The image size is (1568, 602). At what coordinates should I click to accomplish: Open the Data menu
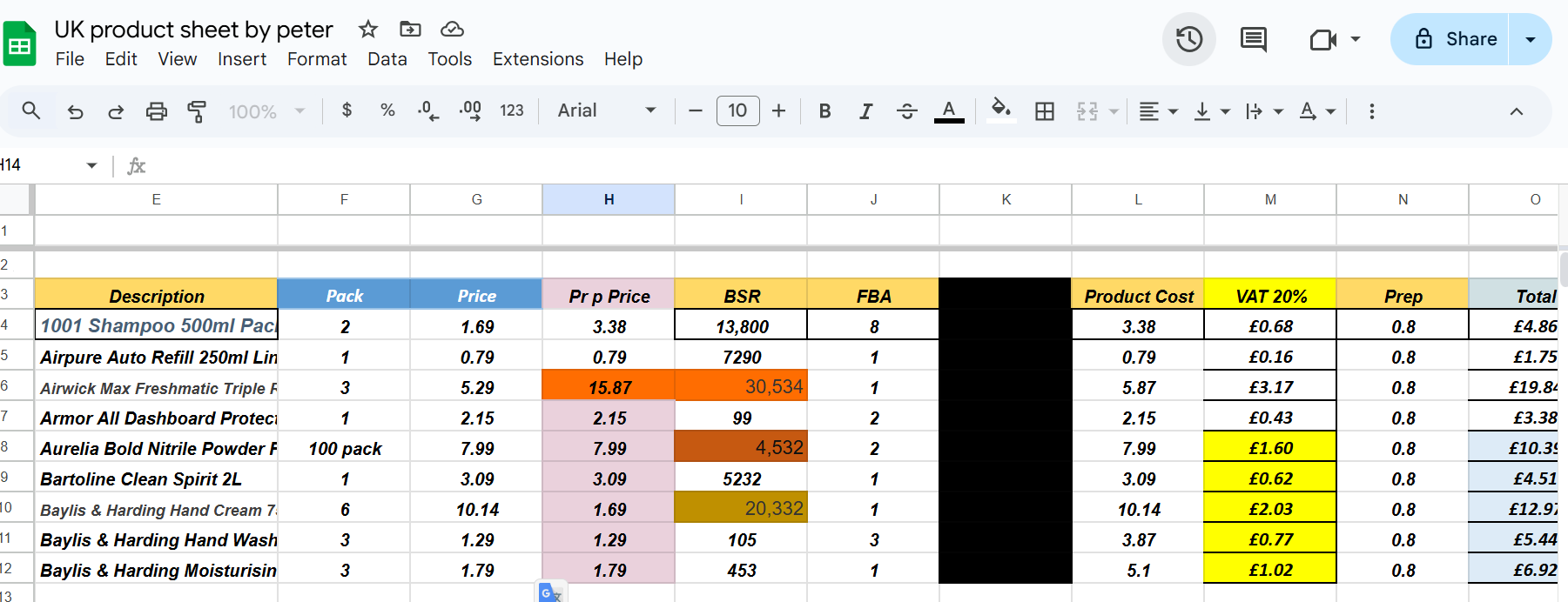pyautogui.click(x=387, y=59)
